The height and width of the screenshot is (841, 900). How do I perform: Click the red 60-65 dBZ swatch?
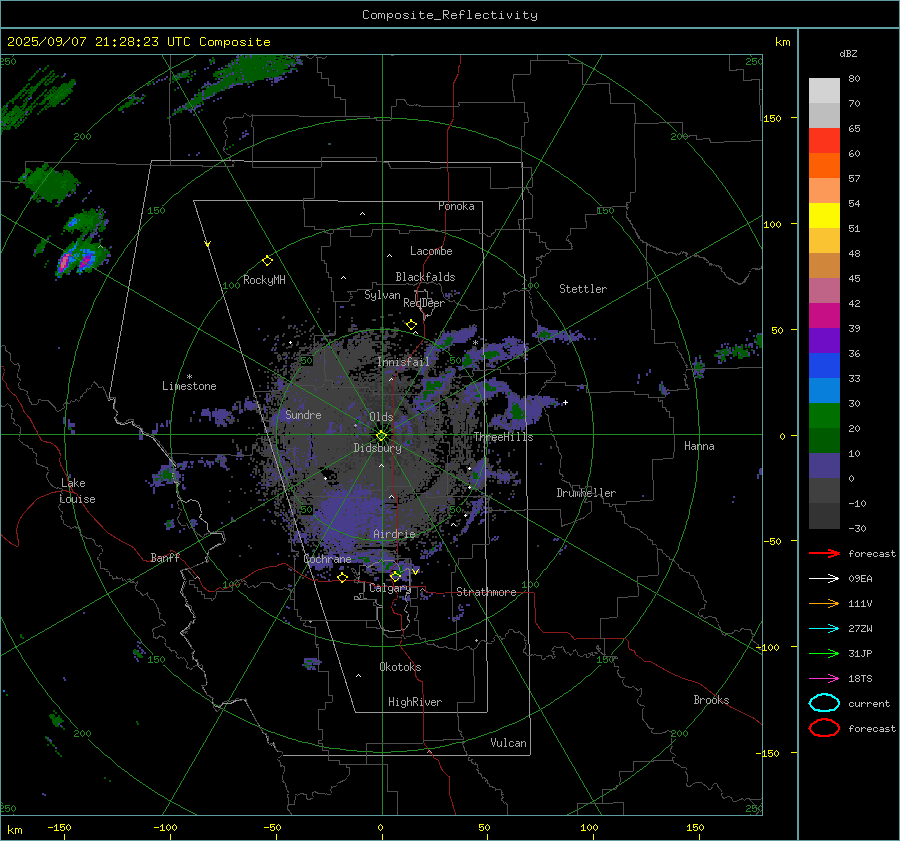824,141
